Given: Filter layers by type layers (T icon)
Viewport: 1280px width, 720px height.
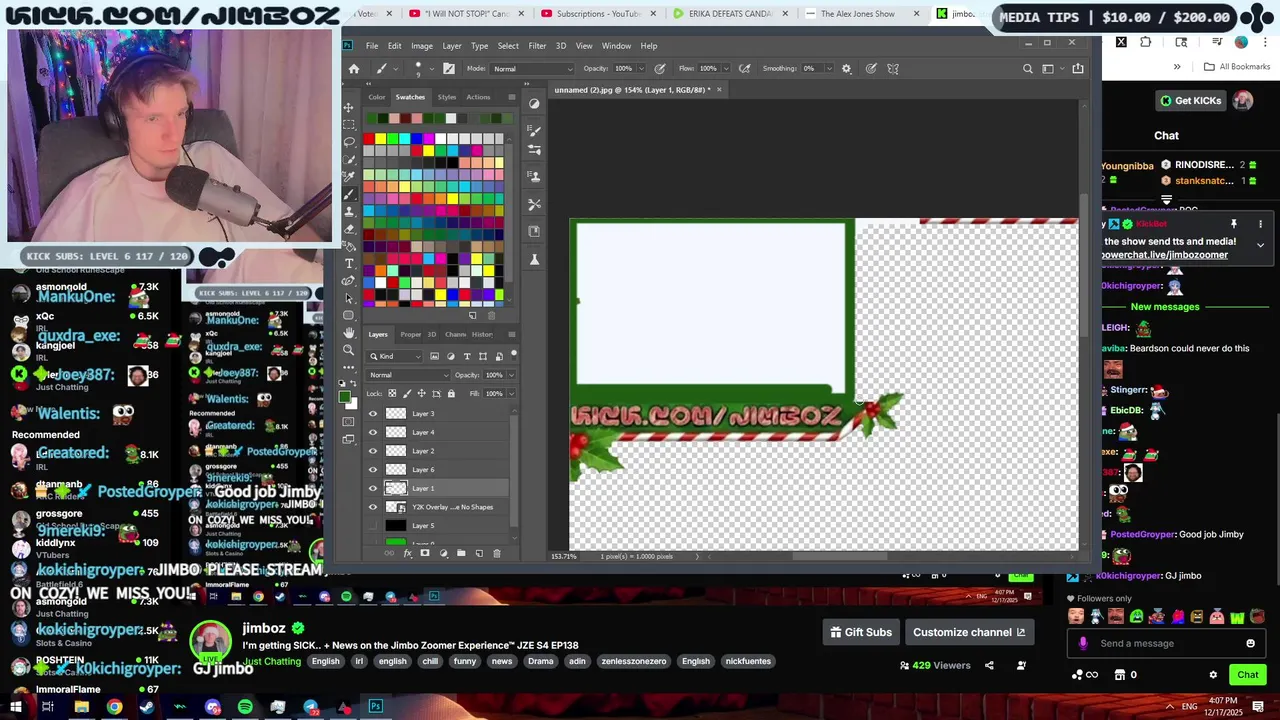Looking at the screenshot, I should (x=467, y=356).
